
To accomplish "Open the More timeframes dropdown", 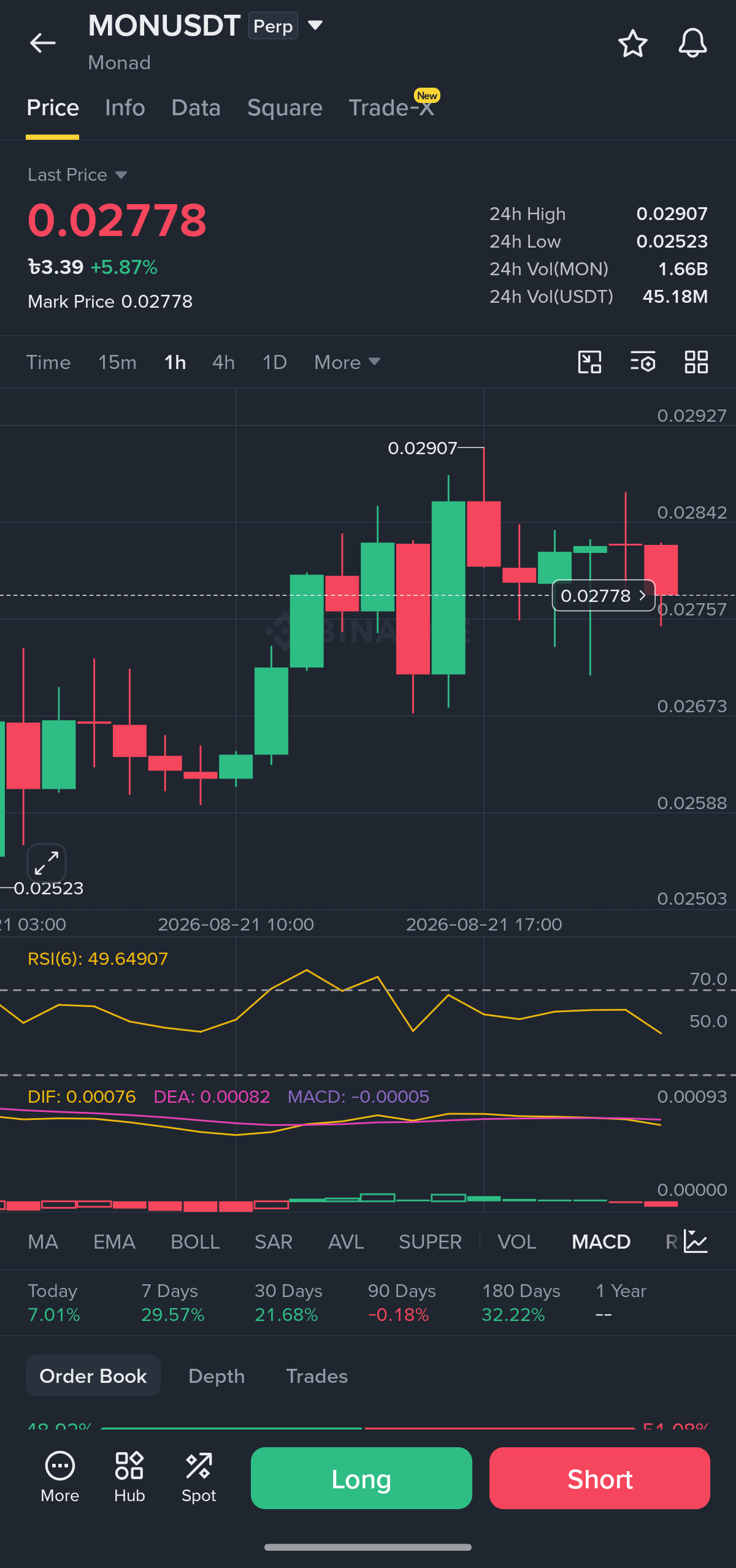I will pyautogui.click(x=347, y=362).
